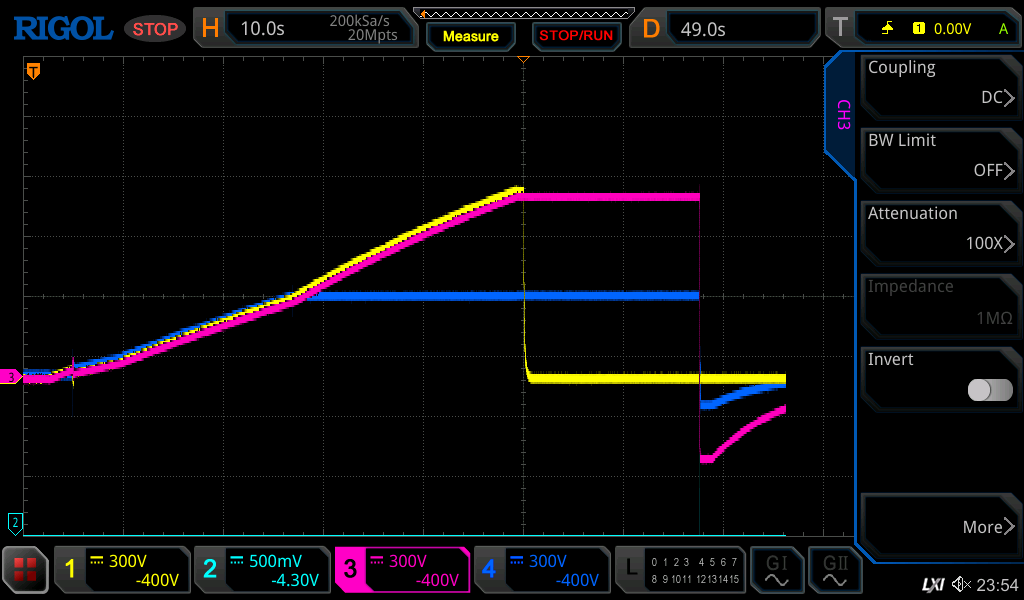Toggle channel 1 yellow 300V display
1024x600 pixels.
point(122,570)
